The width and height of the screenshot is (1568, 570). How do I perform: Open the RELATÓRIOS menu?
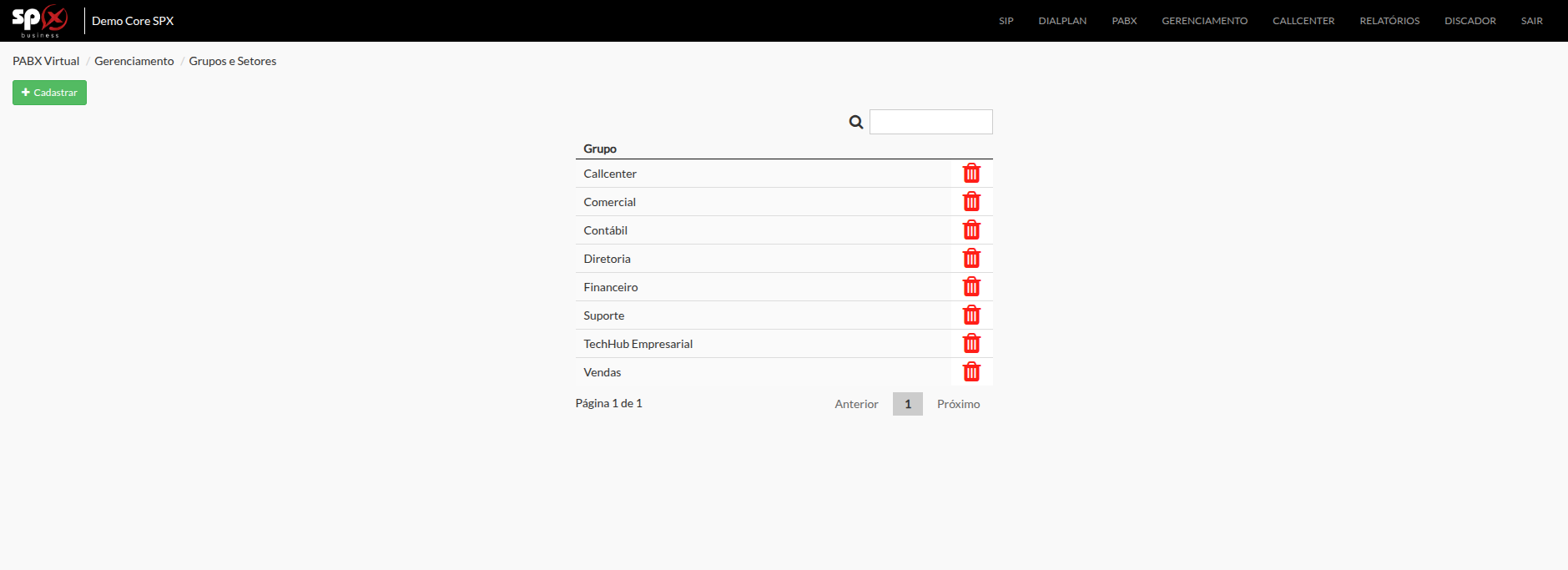pyautogui.click(x=1389, y=21)
